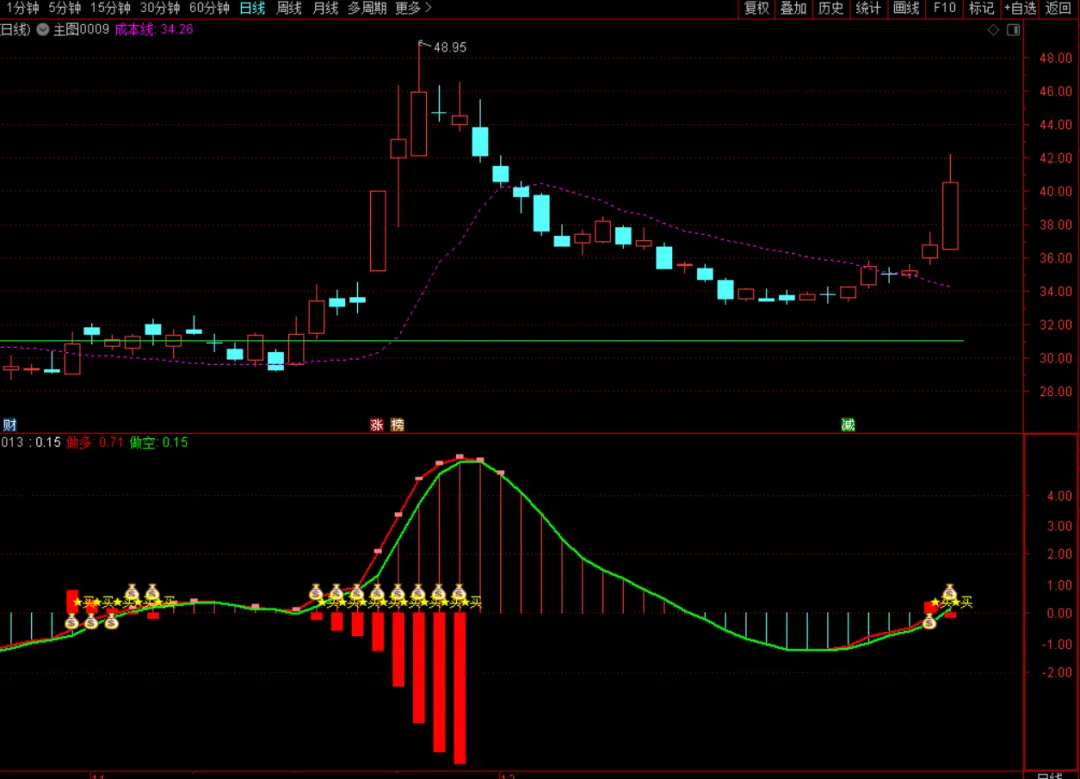Click the 28.00 price axis label

coord(1055,391)
